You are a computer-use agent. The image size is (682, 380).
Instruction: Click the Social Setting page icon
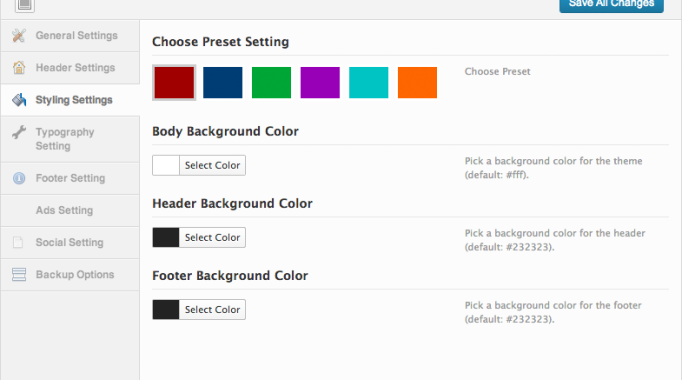tap(18, 242)
